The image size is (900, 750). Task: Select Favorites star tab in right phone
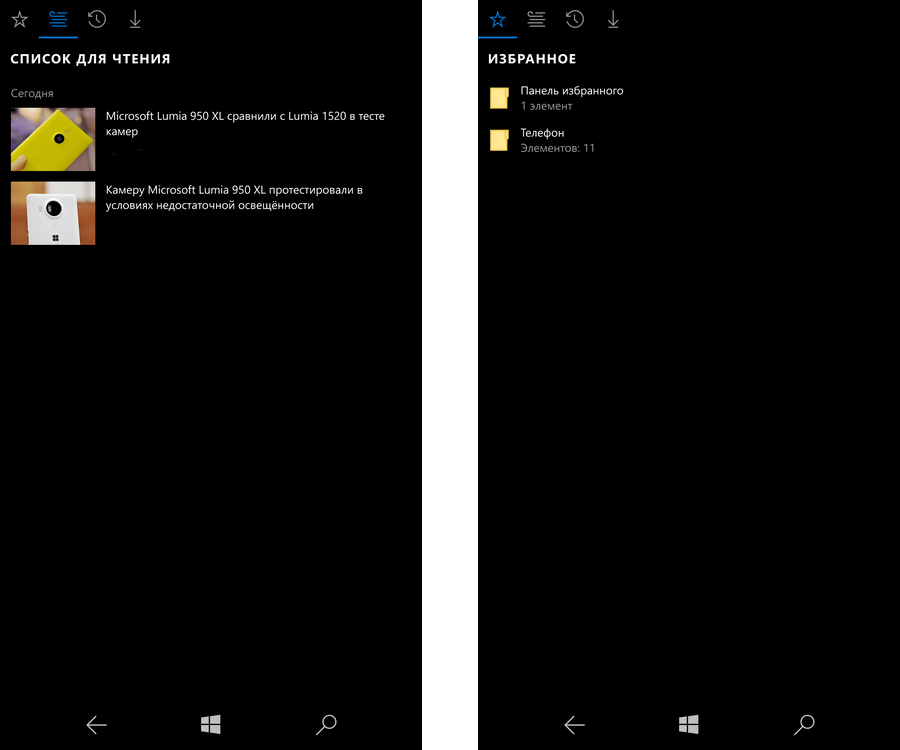pyautogui.click(x=498, y=20)
